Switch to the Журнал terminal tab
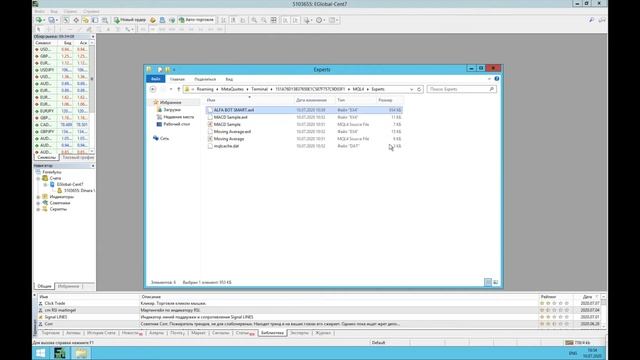This screenshot has height=360, width=640. coord(323,333)
